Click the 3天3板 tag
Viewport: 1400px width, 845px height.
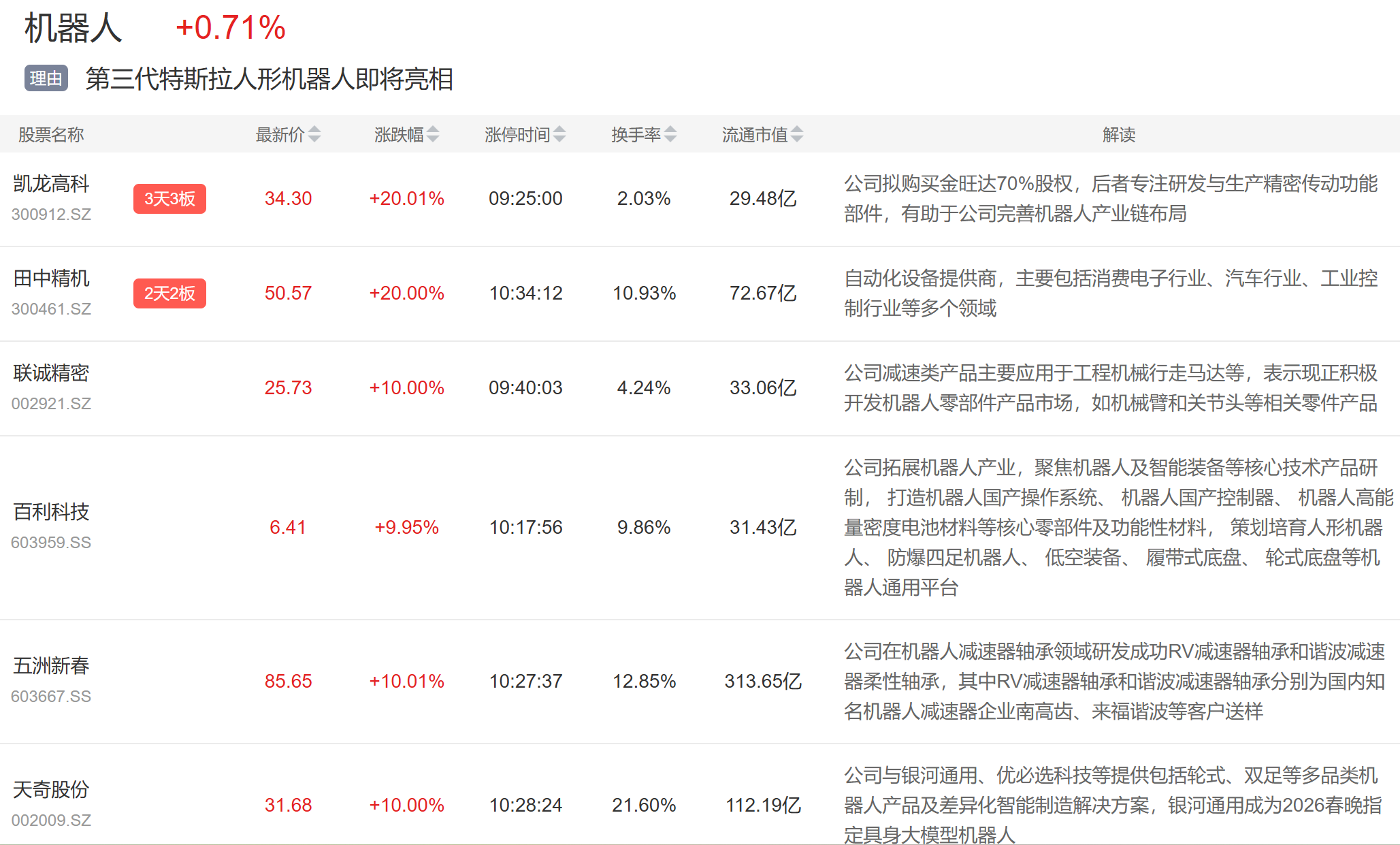169,199
